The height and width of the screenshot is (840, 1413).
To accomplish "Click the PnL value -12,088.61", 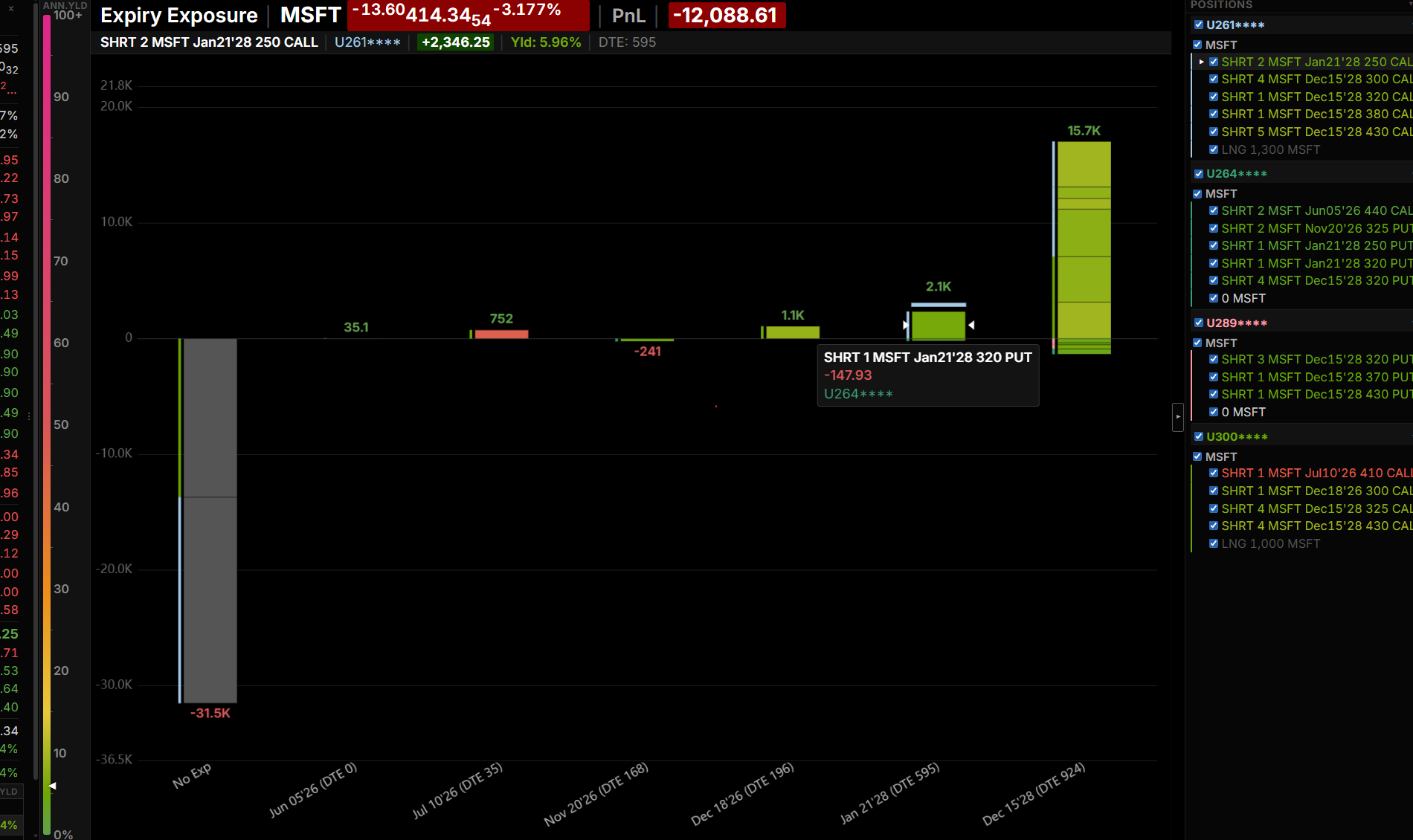I will pyautogui.click(x=726, y=16).
